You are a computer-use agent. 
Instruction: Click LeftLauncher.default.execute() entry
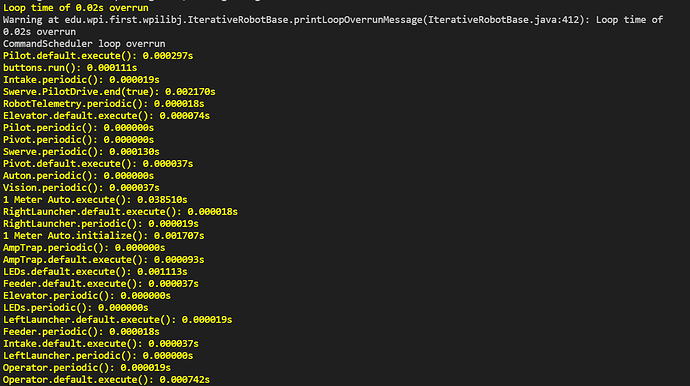117,320
